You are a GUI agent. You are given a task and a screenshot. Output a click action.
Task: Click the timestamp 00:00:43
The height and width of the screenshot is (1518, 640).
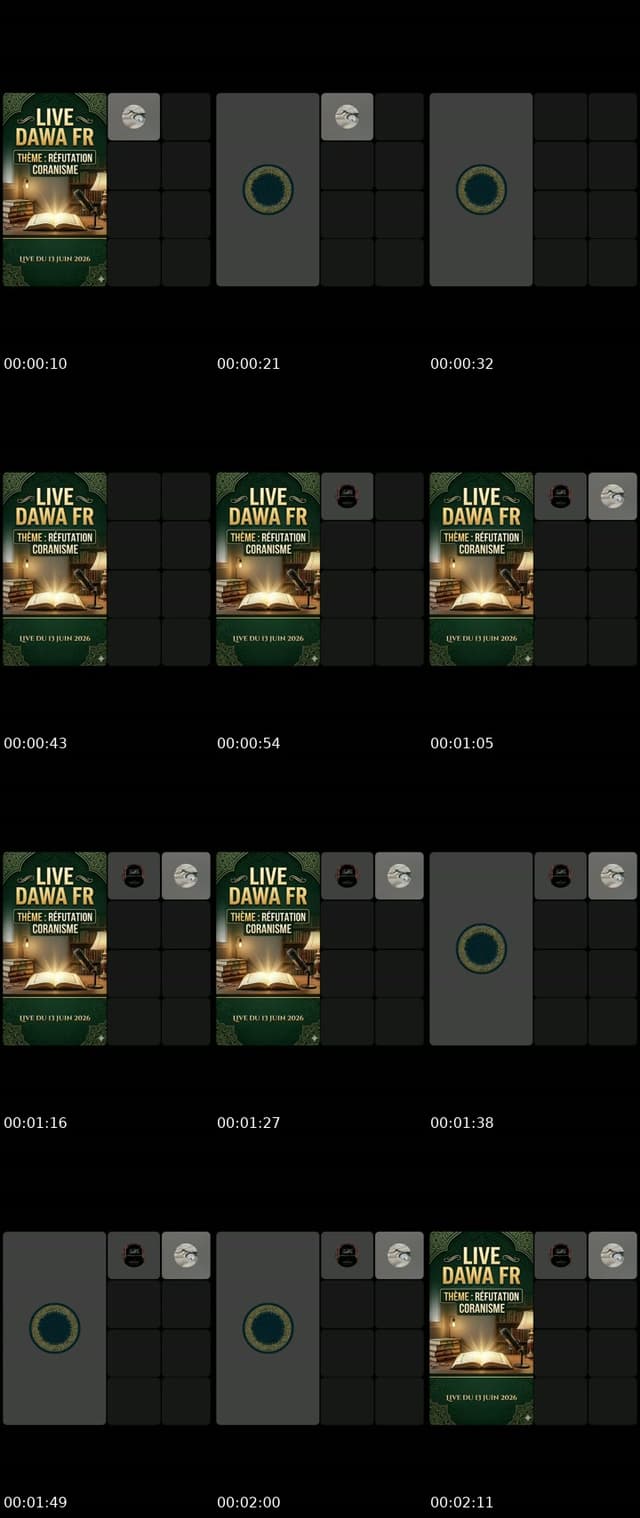point(36,743)
